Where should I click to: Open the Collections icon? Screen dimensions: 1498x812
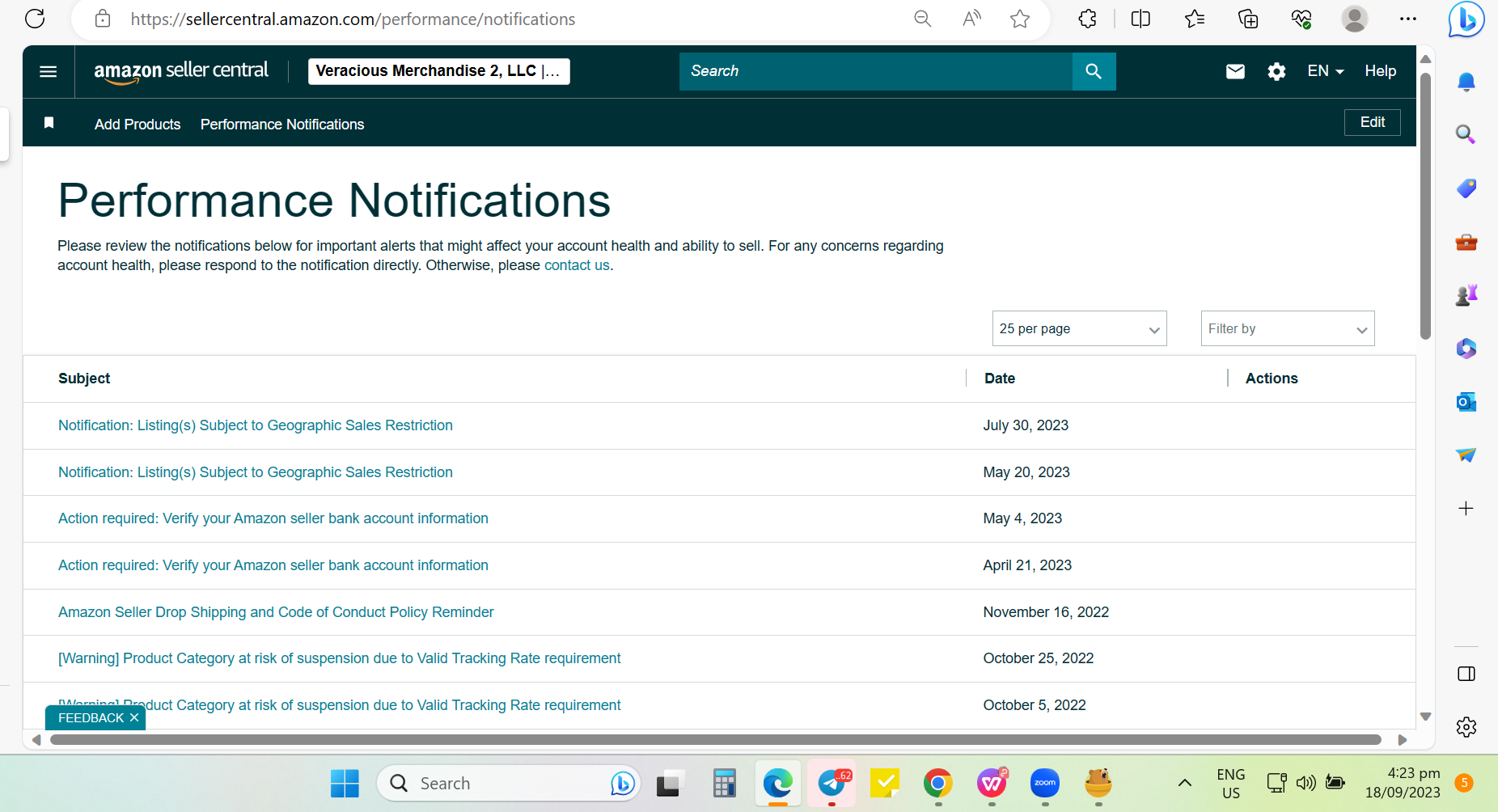(x=1248, y=19)
